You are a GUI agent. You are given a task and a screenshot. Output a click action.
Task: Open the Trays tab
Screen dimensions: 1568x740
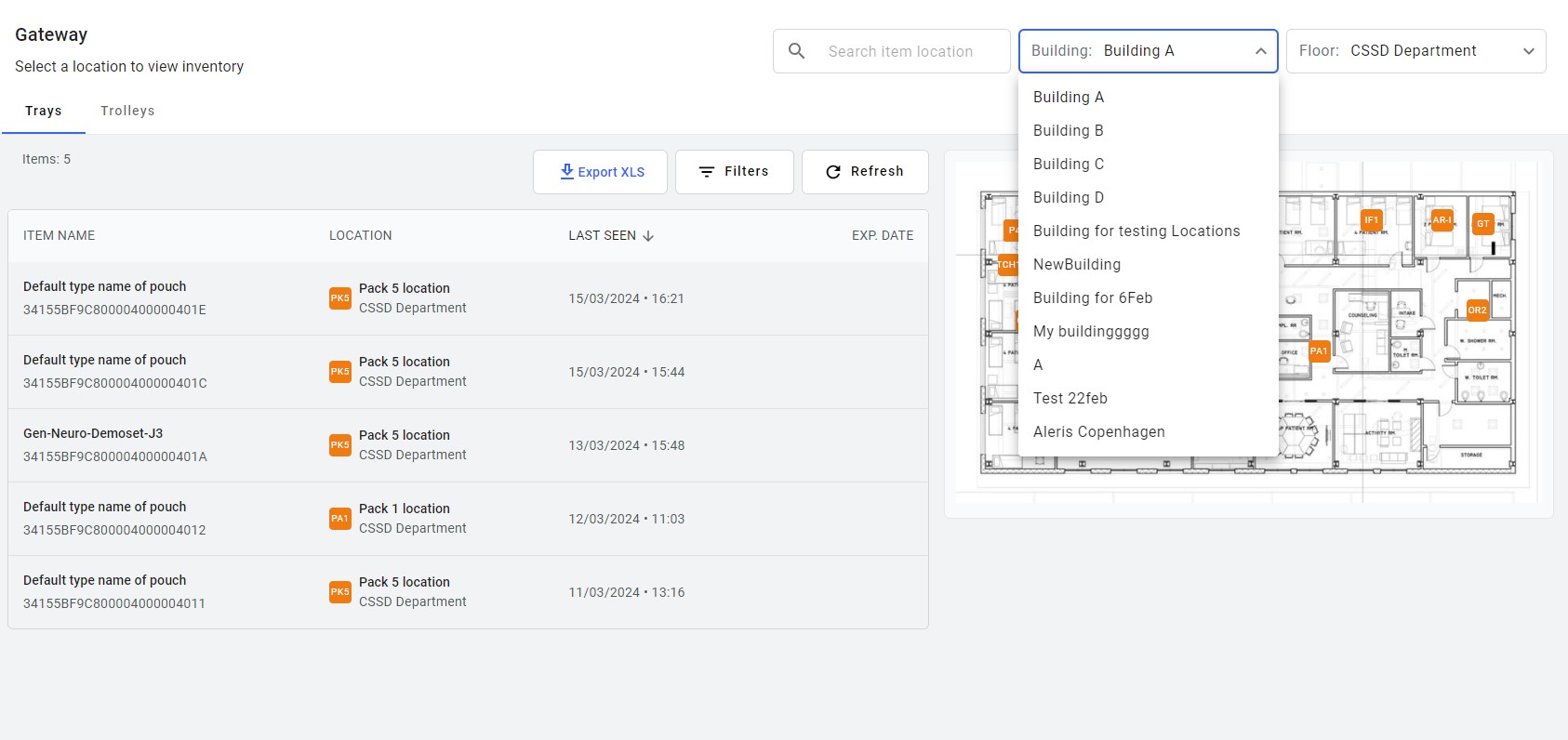point(44,111)
